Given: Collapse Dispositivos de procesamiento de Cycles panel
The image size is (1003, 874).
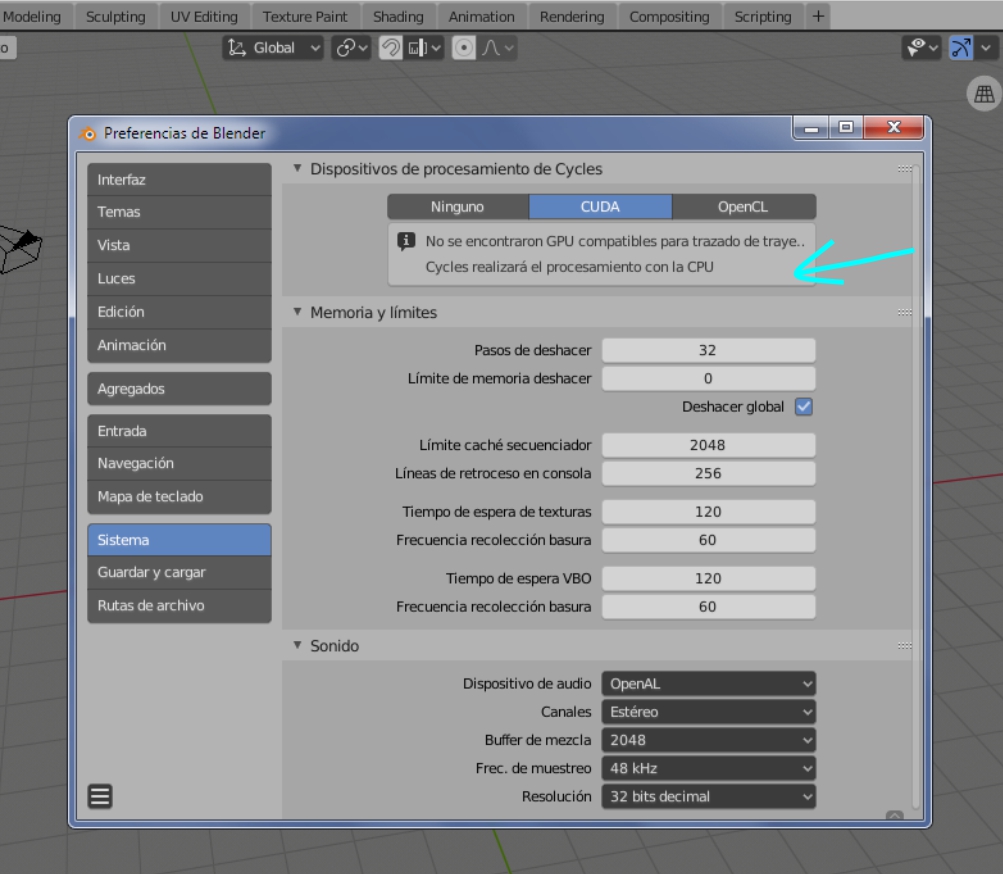Looking at the screenshot, I should point(297,168).
